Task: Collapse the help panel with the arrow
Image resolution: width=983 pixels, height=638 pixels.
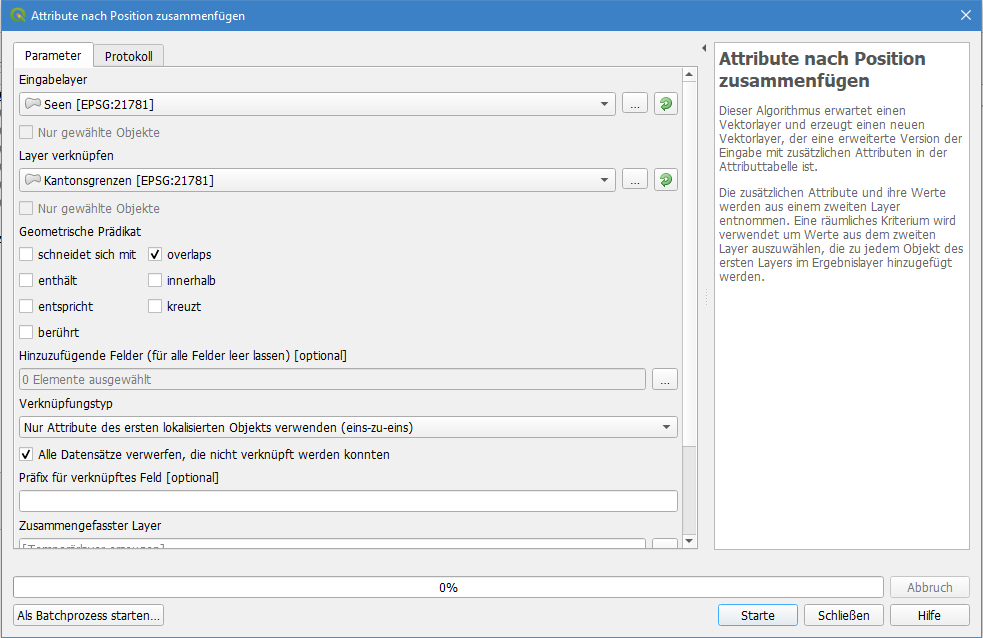Action: [x=704, y=48]
